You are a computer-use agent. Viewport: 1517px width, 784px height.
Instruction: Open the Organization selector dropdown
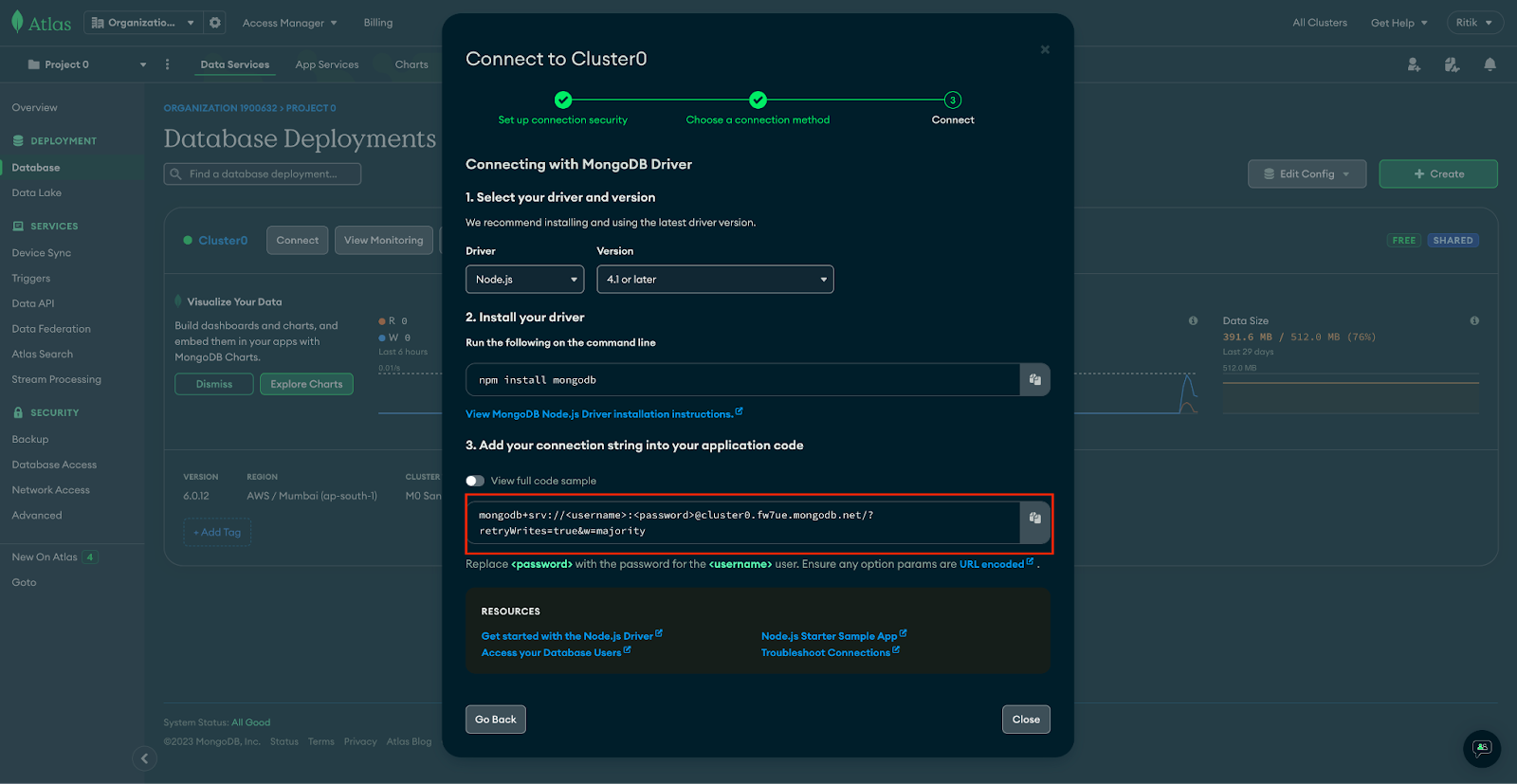pos(143,23)
